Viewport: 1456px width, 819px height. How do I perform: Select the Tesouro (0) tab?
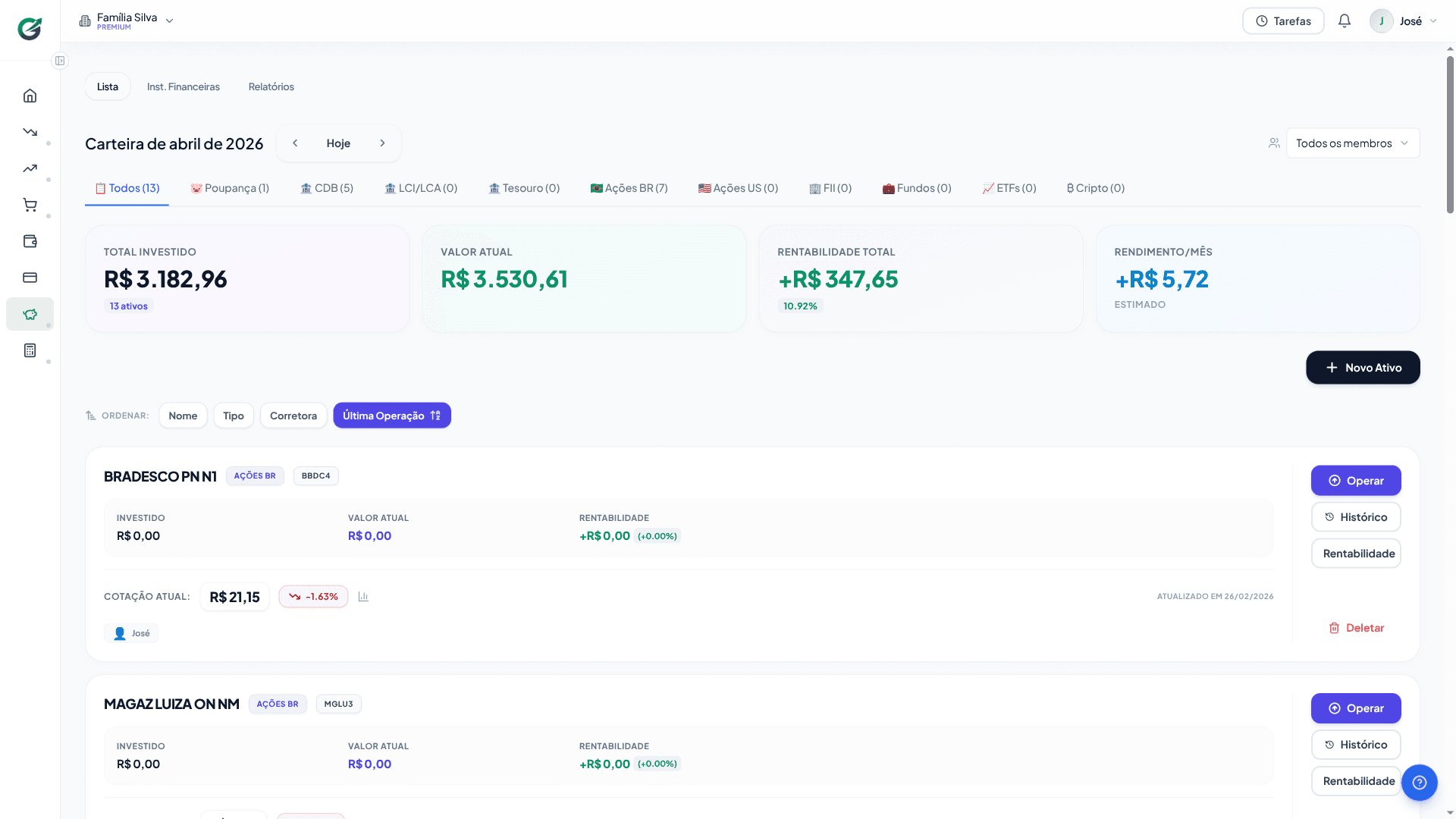click(524, 188)
